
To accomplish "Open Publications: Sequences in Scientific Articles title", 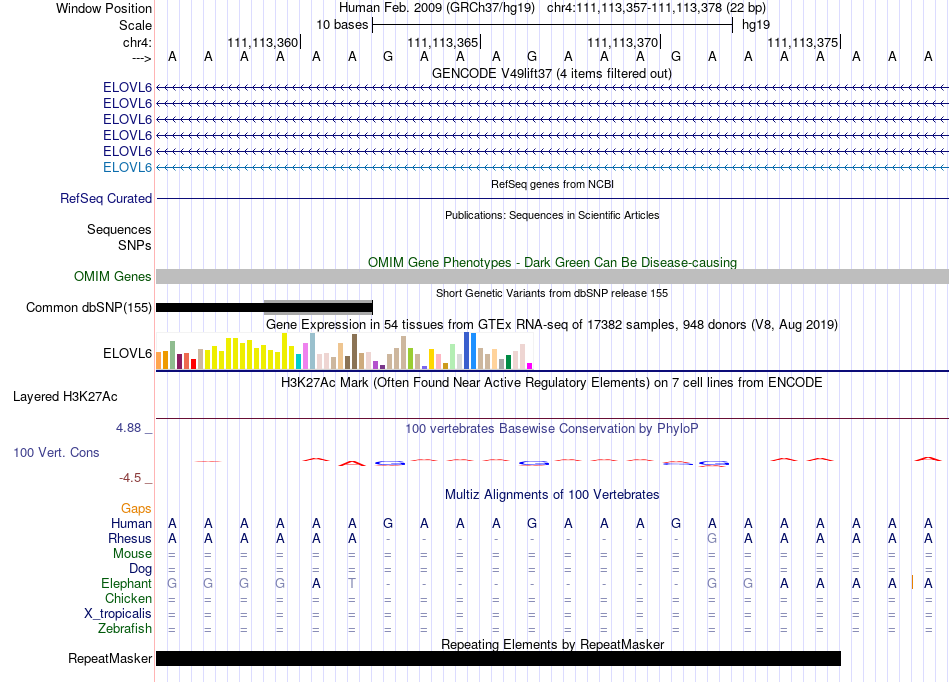I will click(x=552, y=215).
